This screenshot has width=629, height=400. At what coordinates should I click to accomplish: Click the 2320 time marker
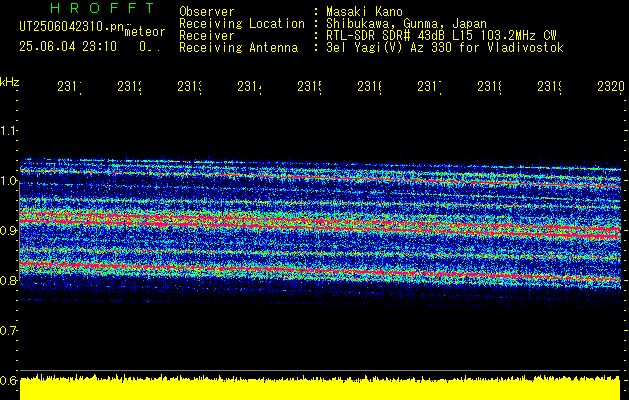pyautogui.click(x=611, y=86)
